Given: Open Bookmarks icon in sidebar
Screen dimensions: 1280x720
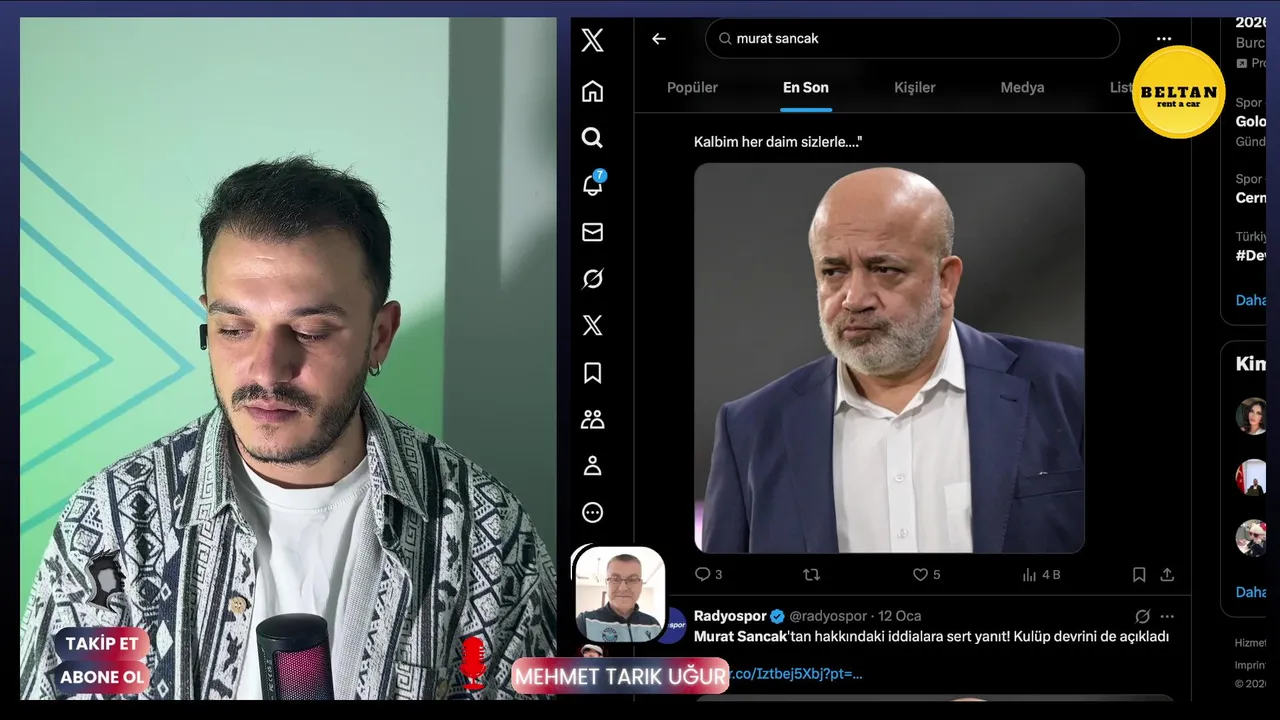Looking at the screenshot, I should click(592, 373).
